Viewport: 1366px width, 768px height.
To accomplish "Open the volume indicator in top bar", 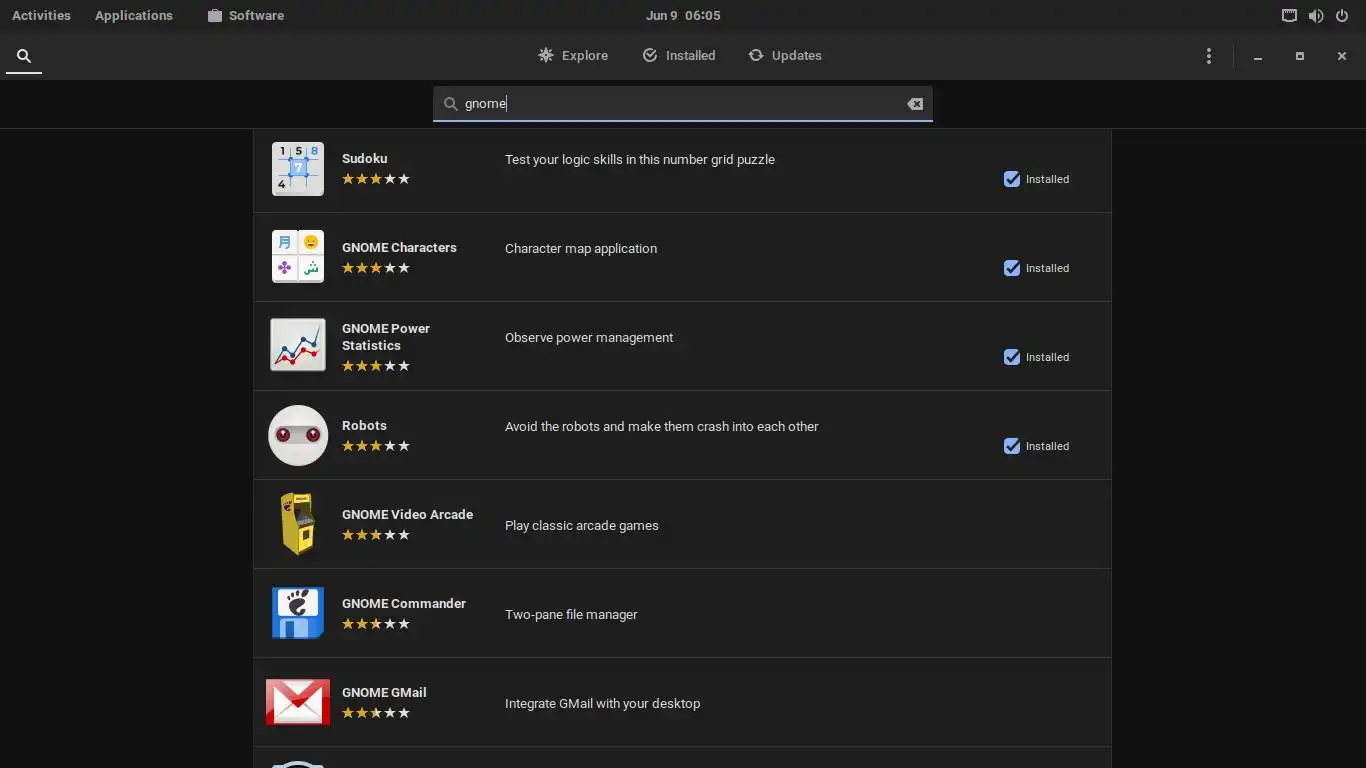I will 1316,16.
